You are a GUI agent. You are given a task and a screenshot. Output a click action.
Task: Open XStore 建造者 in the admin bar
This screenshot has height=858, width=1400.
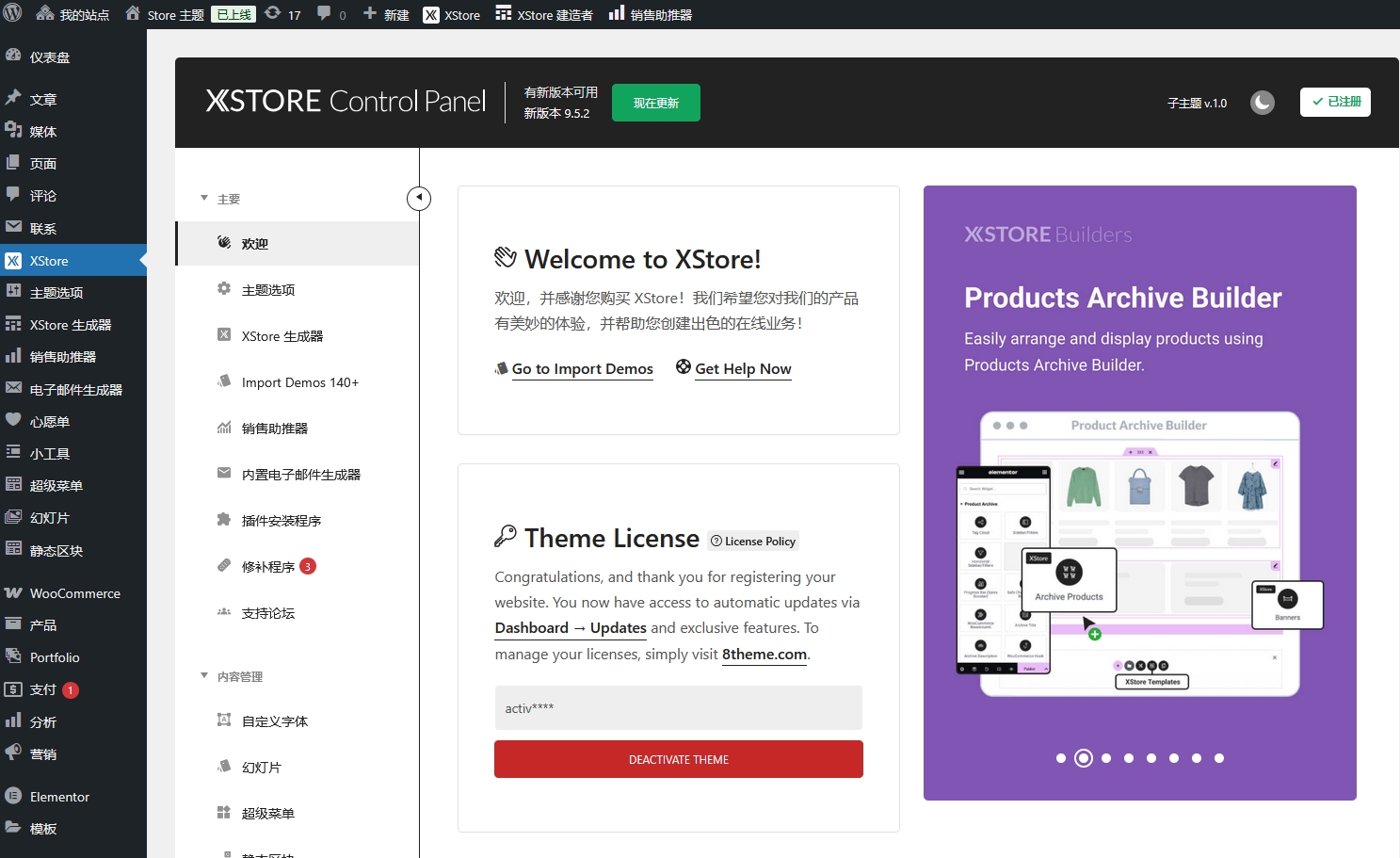click(544, 14)
